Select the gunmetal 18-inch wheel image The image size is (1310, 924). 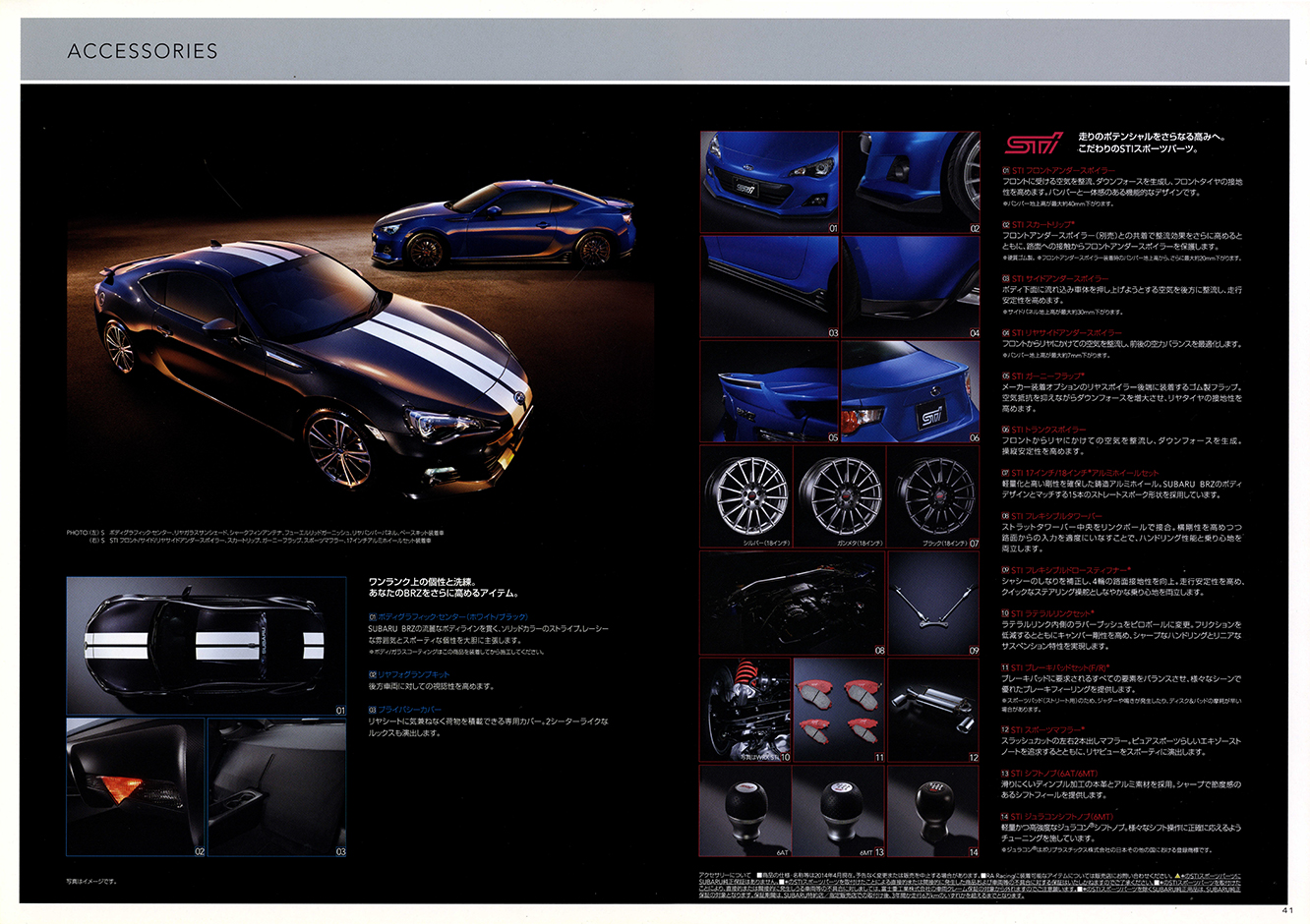click(840, 496)
